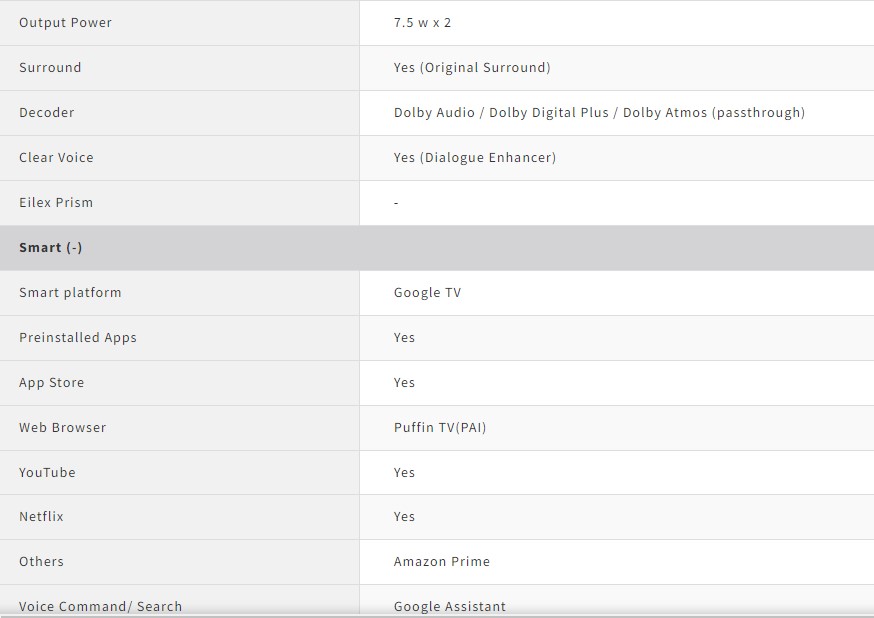Viewport: 874px width, 618px height.
Task: Click the Clear Voice label
Action: point(56,158)
